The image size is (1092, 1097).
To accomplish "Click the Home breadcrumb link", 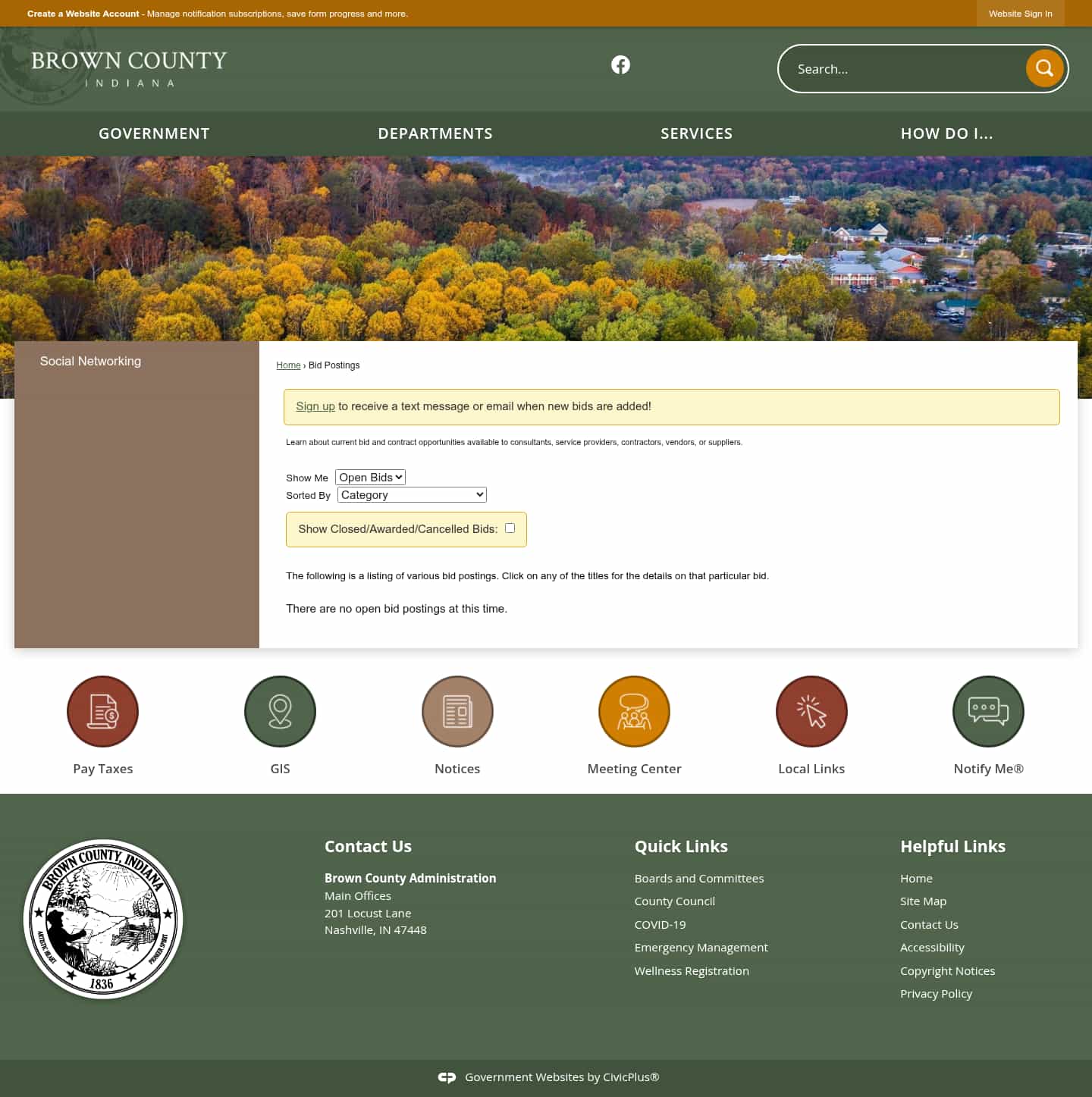I will (x=288, y=365).
